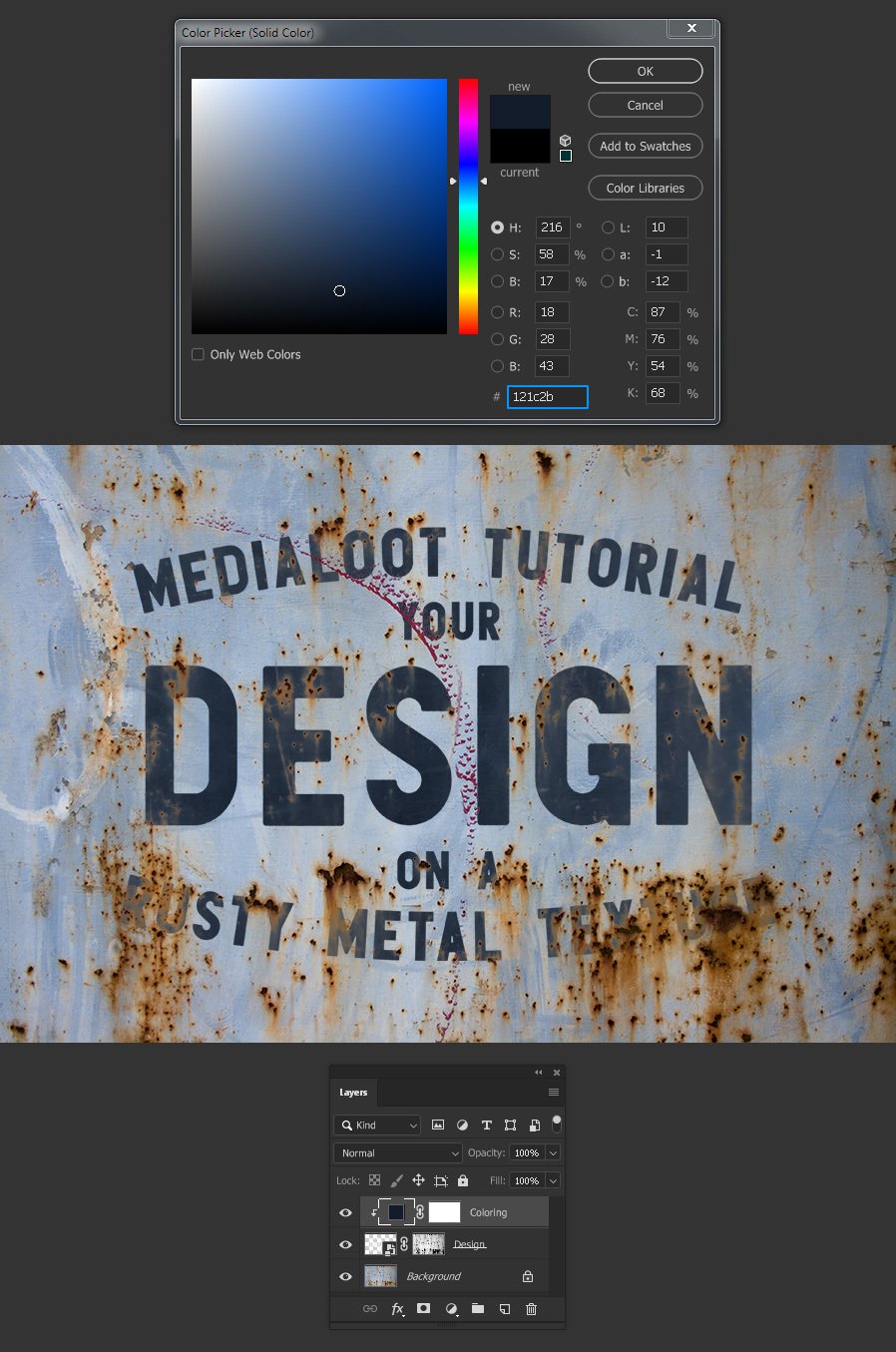The width and height of the screenshot is (896, 1352).
Task: Click the lock position icon
Action: click(x=418, y=1180)
